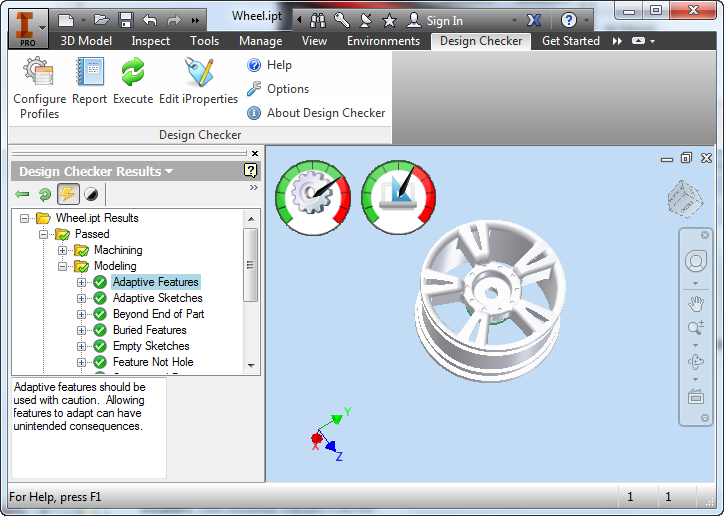
Task: Click the Look At tool in navigation bar
Action: pos(696,396)
